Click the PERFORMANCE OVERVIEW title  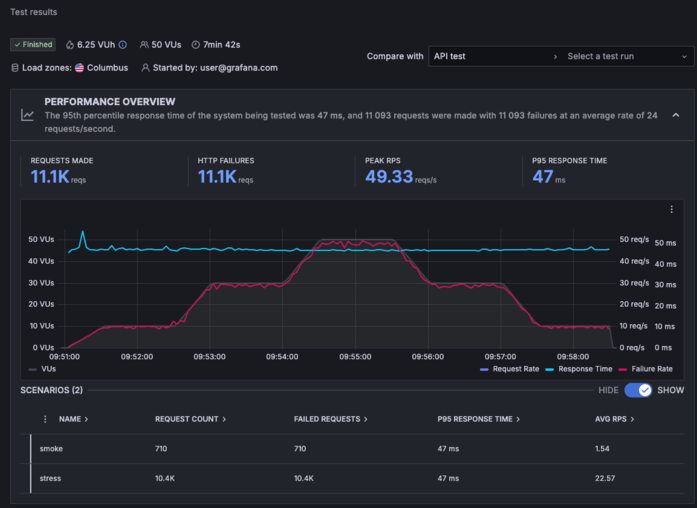point(110,102)
